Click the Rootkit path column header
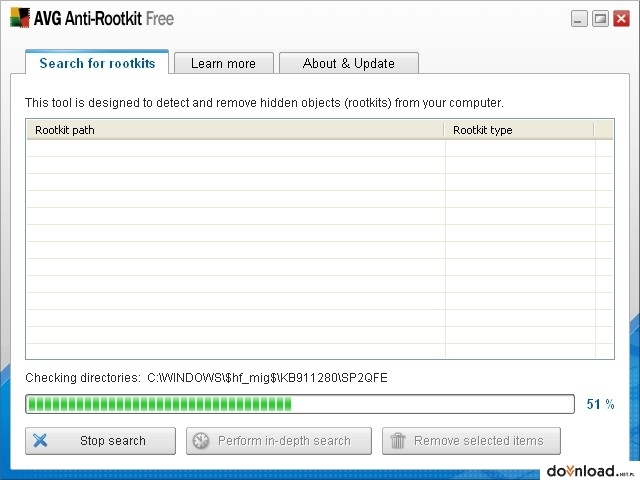This screenshot has height=480, width=640. [x=236, y=130]
